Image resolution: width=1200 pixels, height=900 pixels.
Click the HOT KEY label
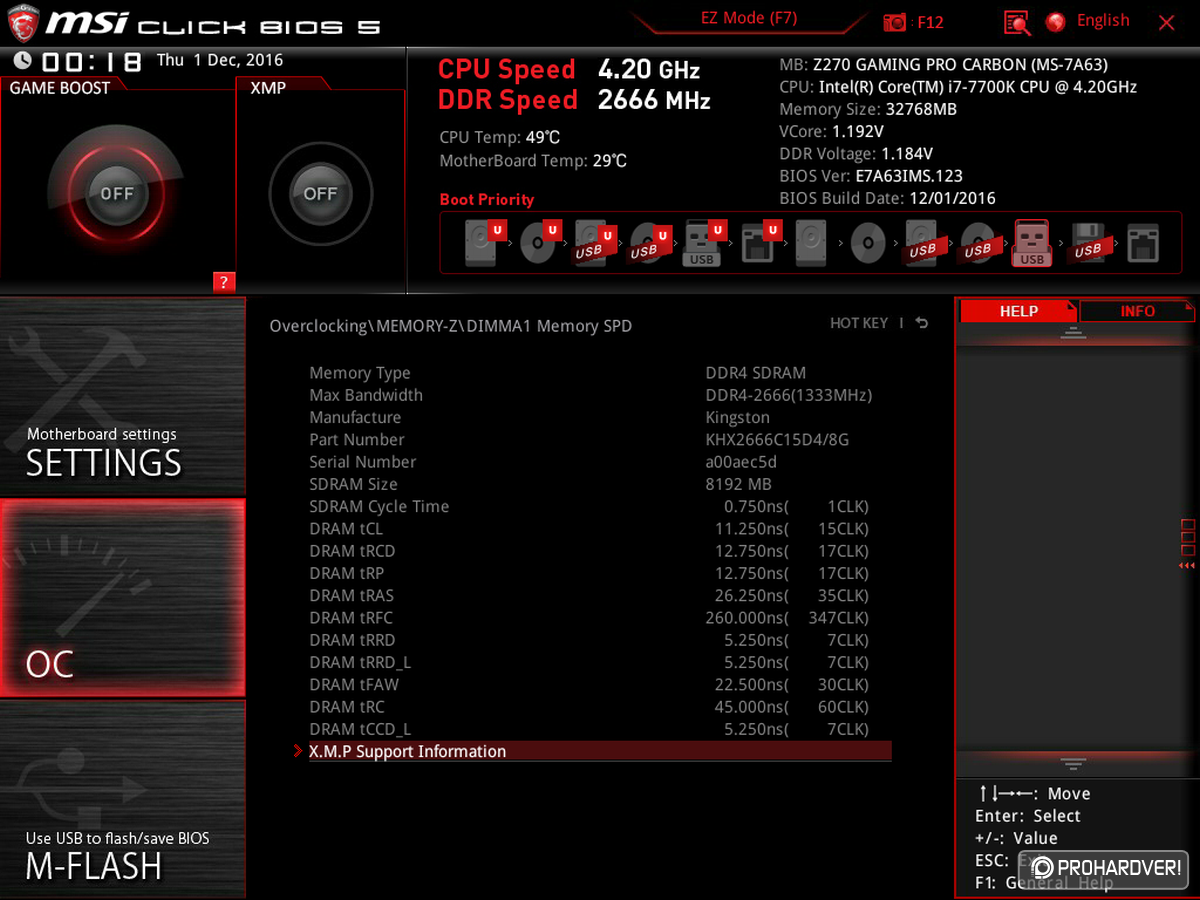click(859, 323)
